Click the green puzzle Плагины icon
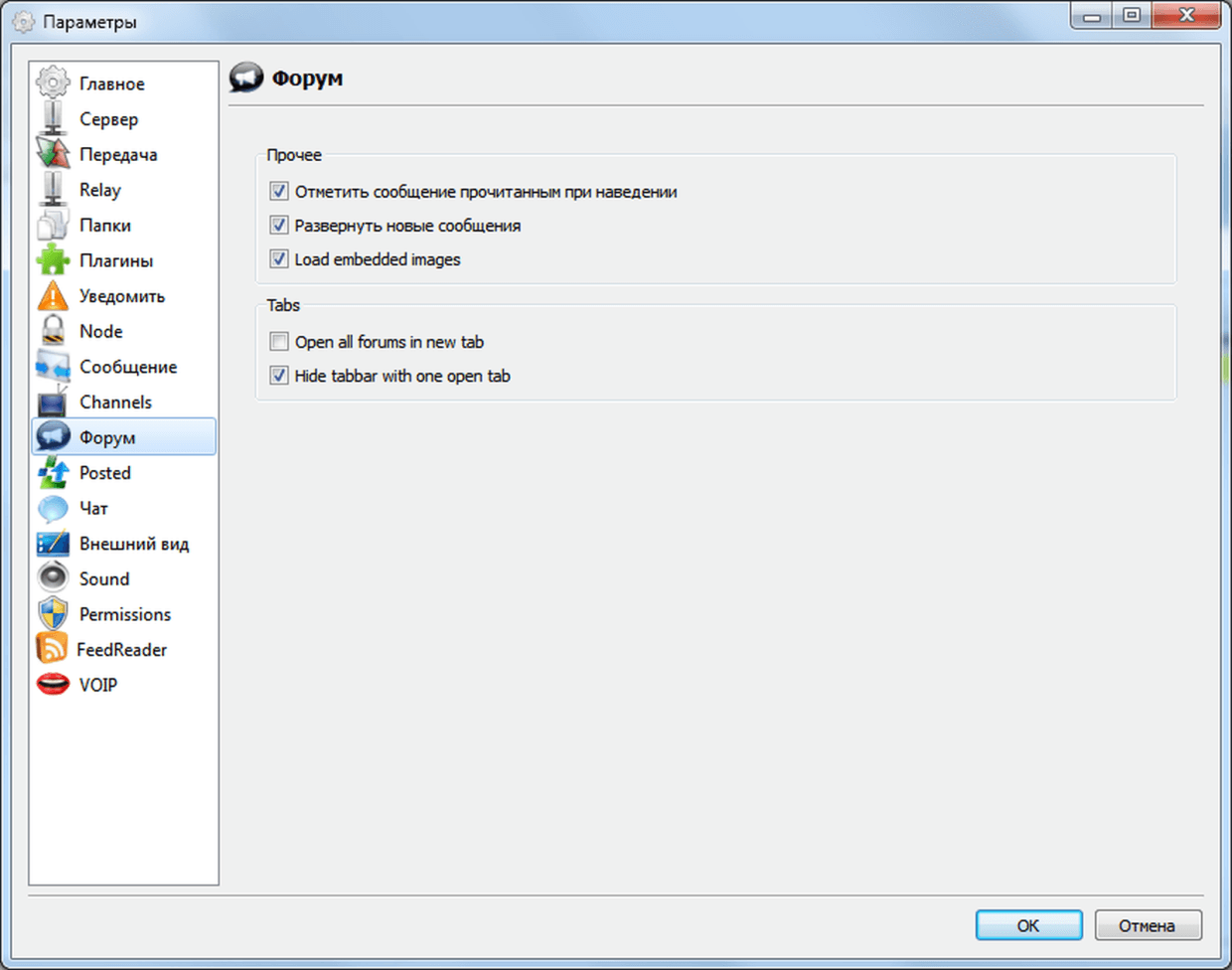The image size is (1232, 970). [x=53, y=260]
